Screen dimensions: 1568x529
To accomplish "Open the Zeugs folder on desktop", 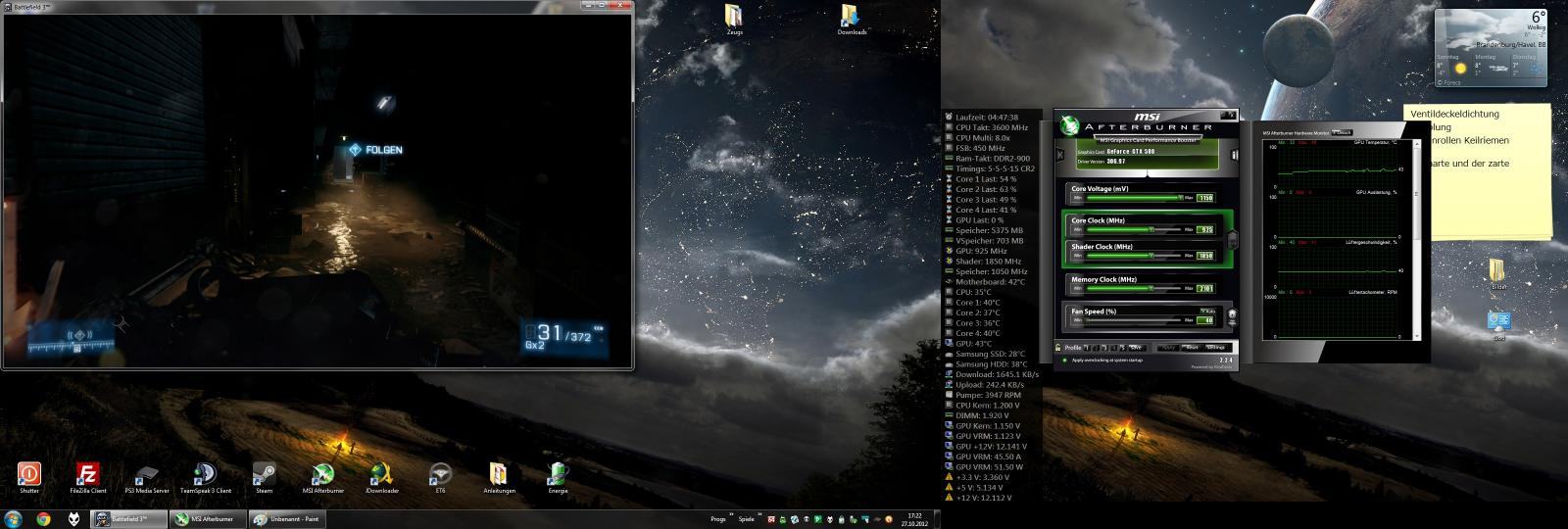I will coord(735,17).
